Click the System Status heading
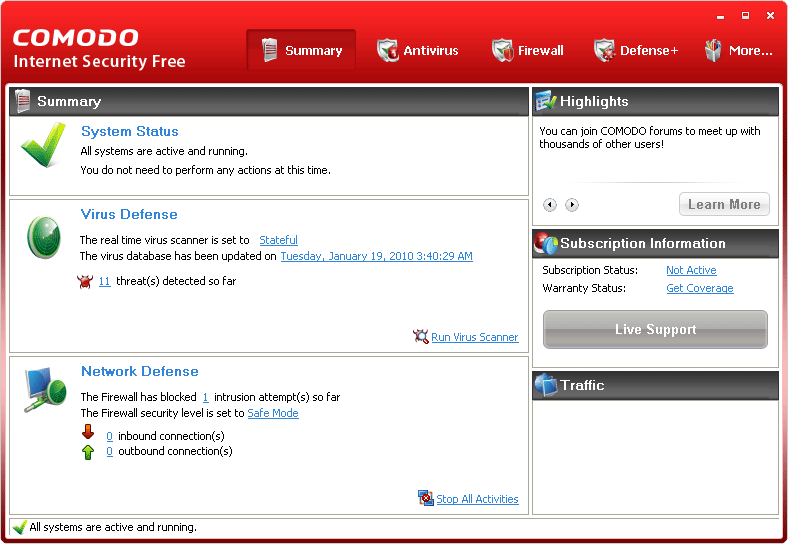The height and width of the screenshot is (544, 788). point(130,131)
